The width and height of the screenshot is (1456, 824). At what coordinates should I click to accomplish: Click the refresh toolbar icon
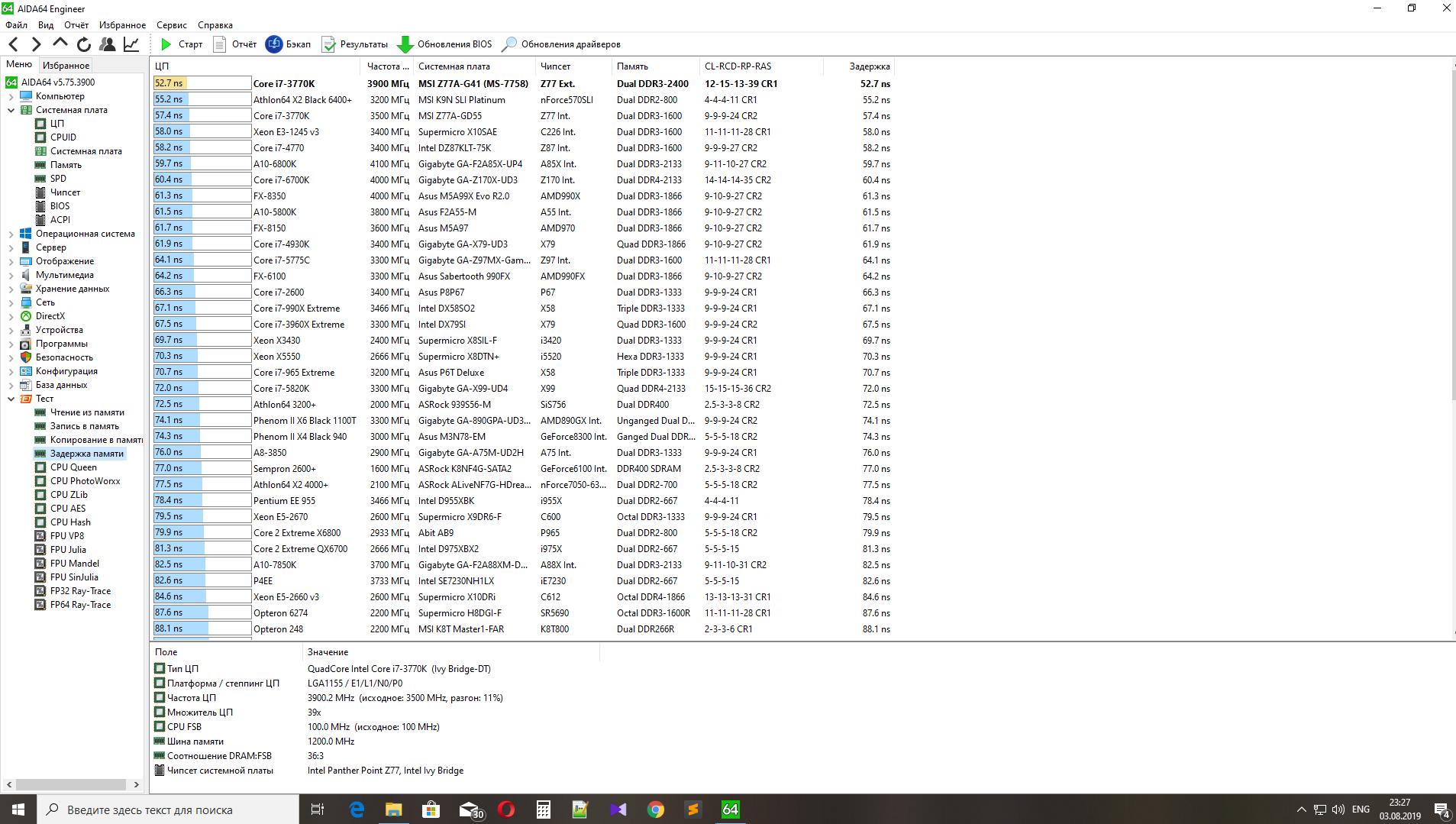click(84, 44)
